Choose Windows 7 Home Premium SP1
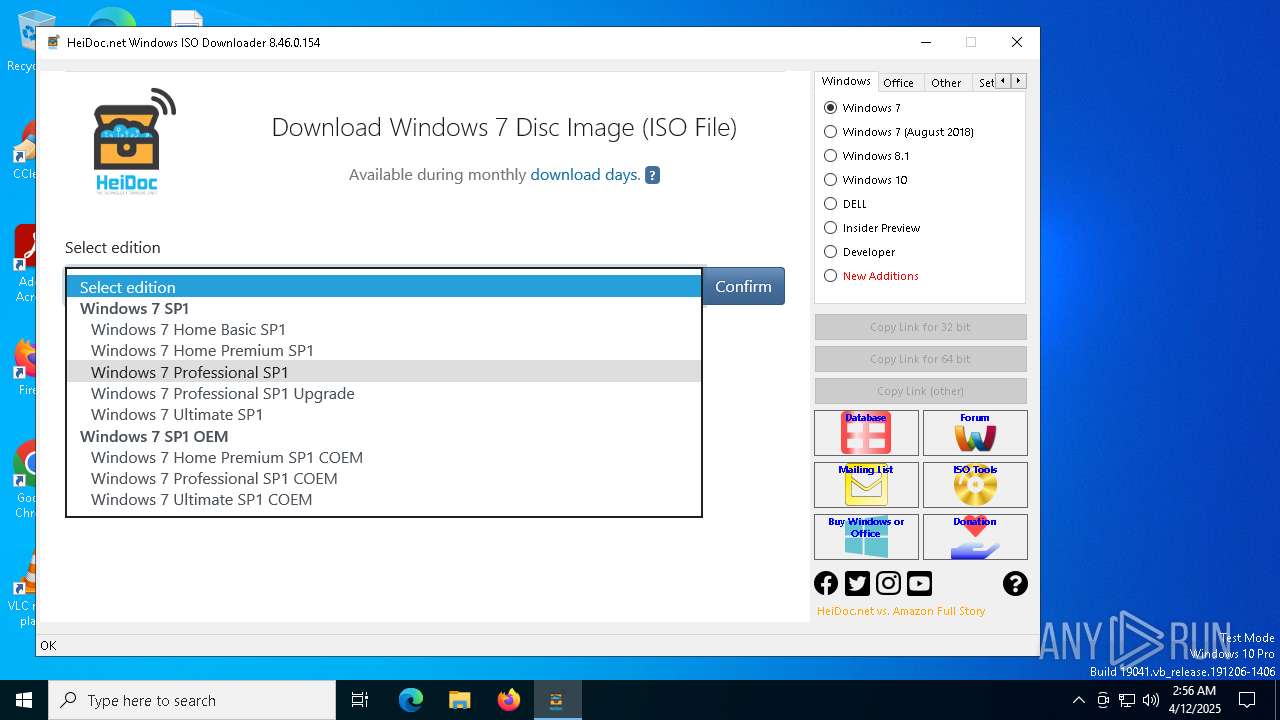1280x720 pixels. 384,350
